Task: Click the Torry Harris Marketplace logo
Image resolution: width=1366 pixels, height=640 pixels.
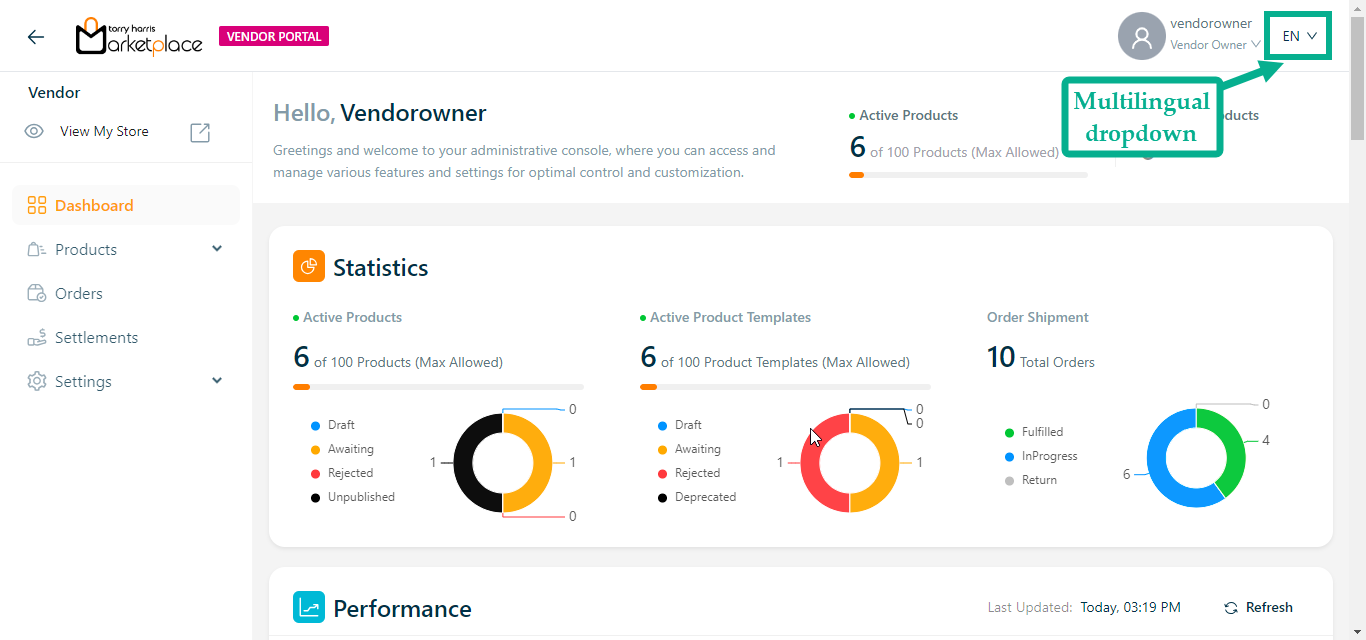Action: coord(139,37)
